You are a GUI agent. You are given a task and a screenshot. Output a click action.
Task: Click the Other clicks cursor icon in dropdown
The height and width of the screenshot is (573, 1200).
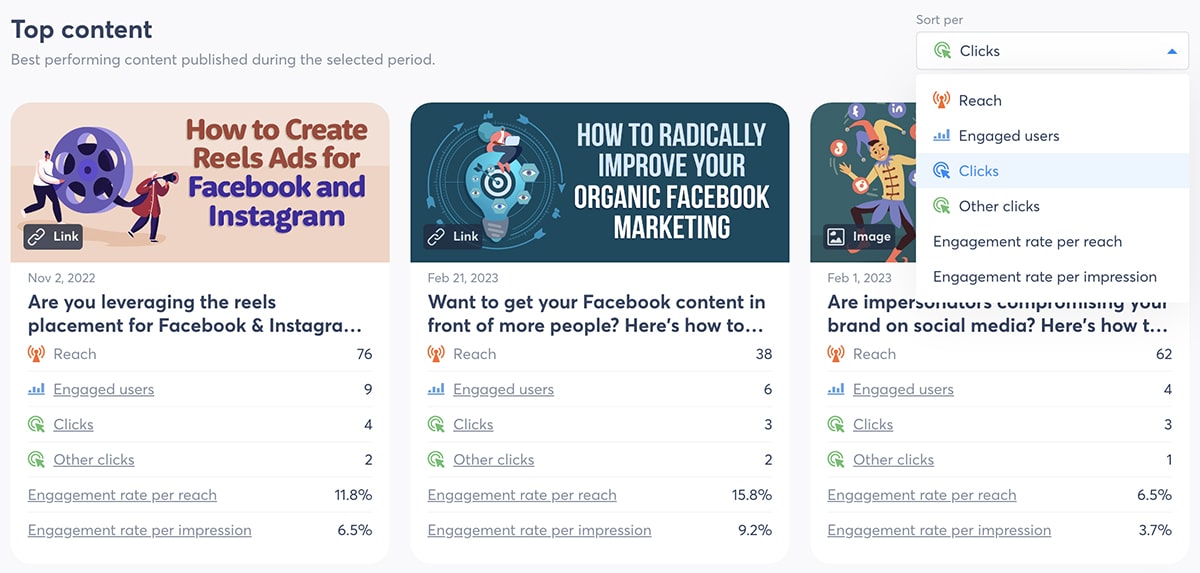coord(941,206)
